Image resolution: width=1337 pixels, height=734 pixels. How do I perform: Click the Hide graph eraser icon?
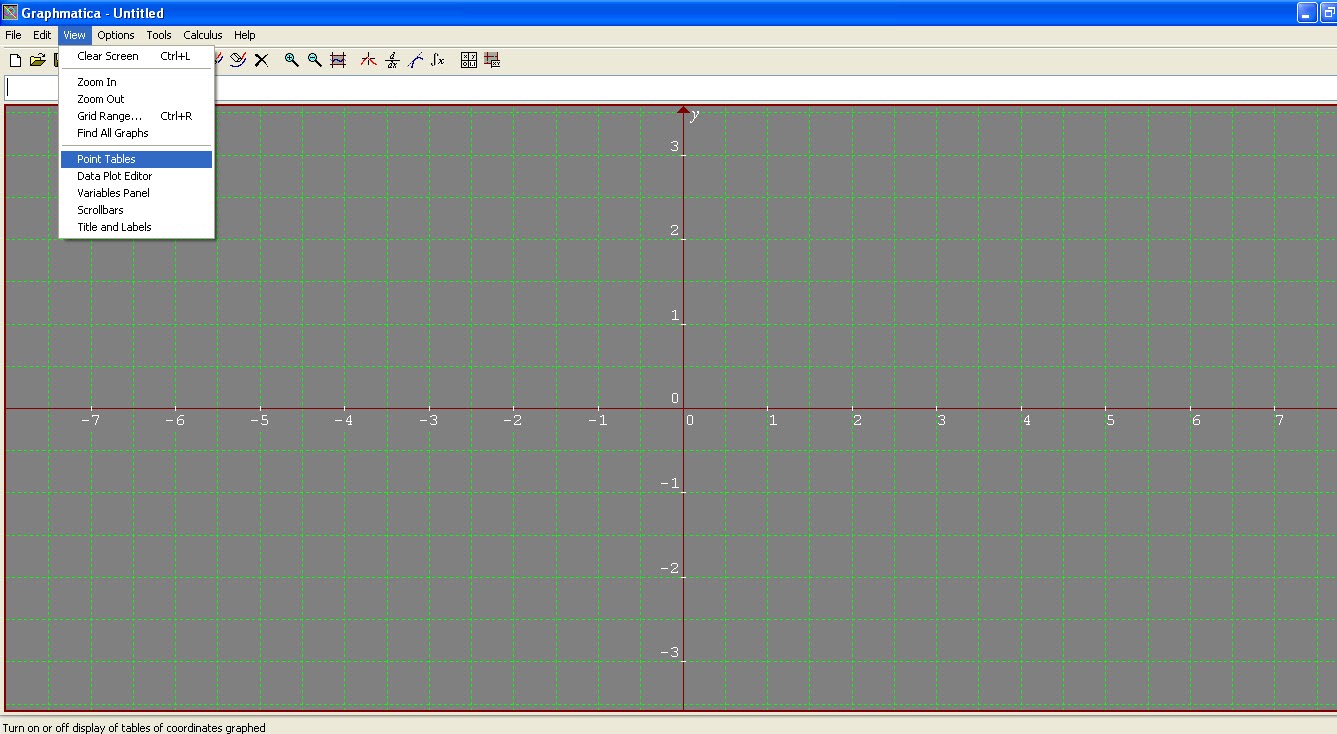click(x=238, y=60)
